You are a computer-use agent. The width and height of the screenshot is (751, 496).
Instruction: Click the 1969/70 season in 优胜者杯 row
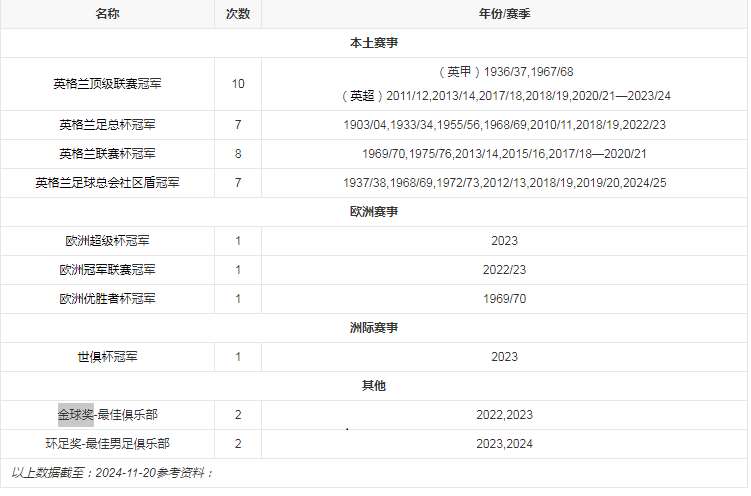click(x=504, y=299)
